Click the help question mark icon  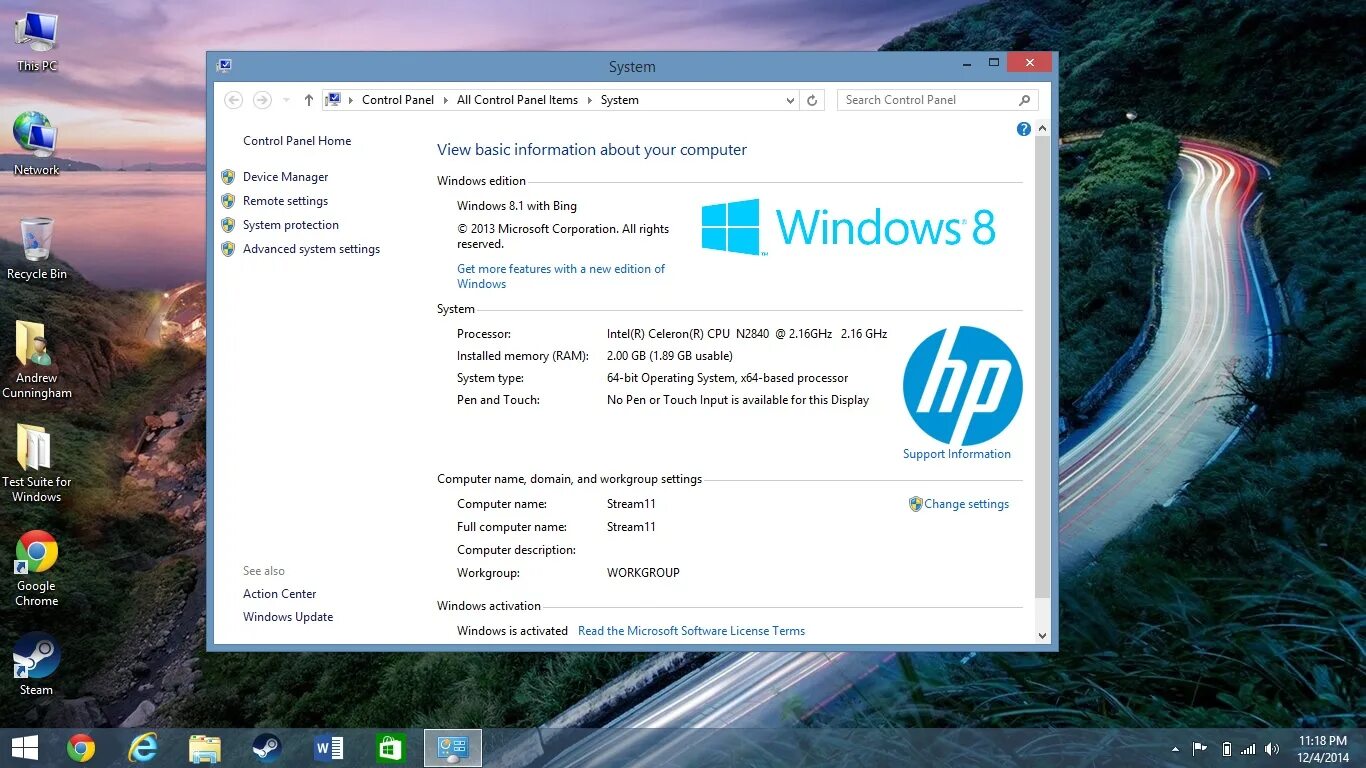tap(1023, 129)
